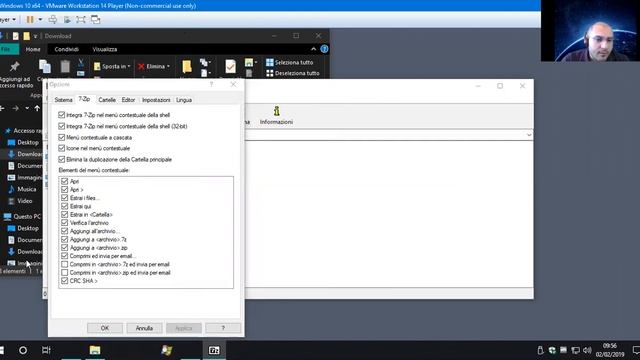Uncheck the Estrai qui menu item

click(64, 206)
